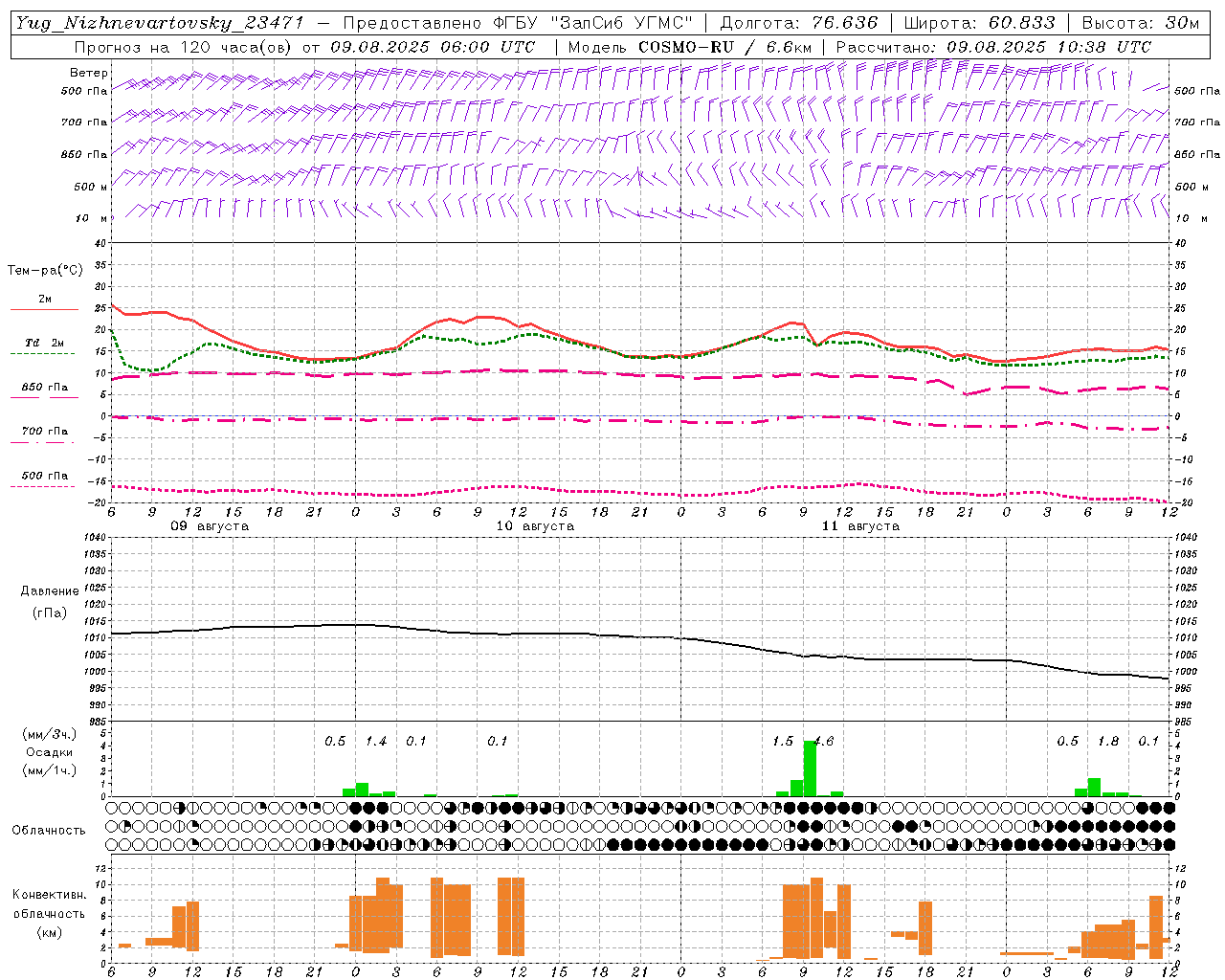This screenshot has height=980, width=1225.
Task: Click the Долгота: 76.636 header value
Action: point(799,23)
